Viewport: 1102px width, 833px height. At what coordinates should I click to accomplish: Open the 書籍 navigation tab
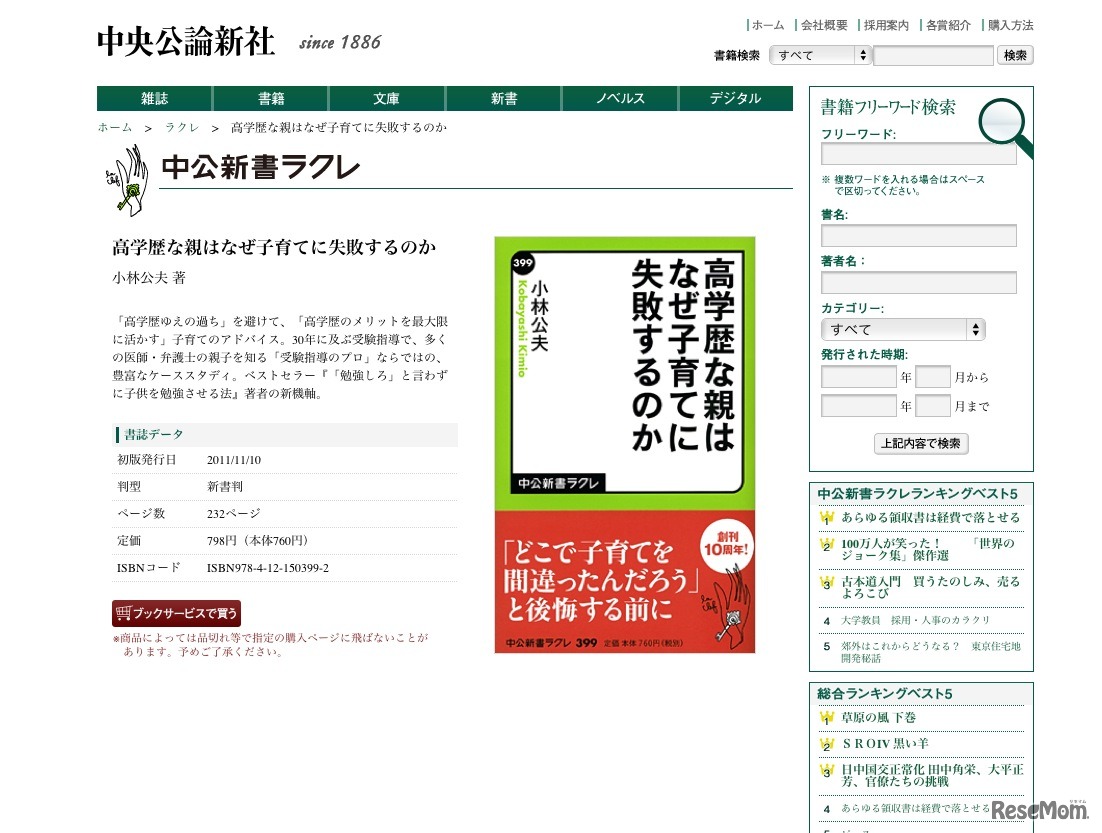click(x=271, y=98)
